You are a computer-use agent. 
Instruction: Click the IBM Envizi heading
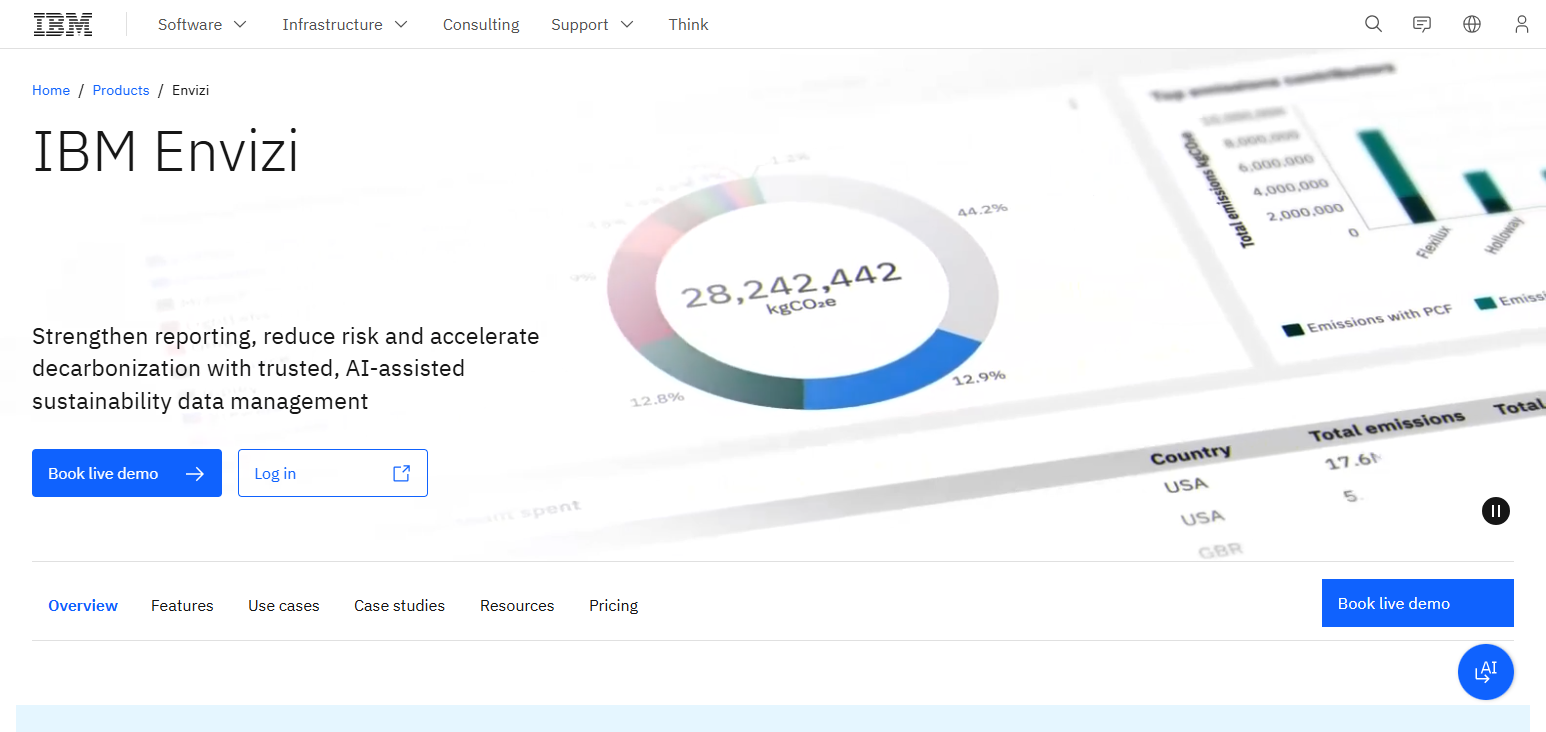[166, 152]
